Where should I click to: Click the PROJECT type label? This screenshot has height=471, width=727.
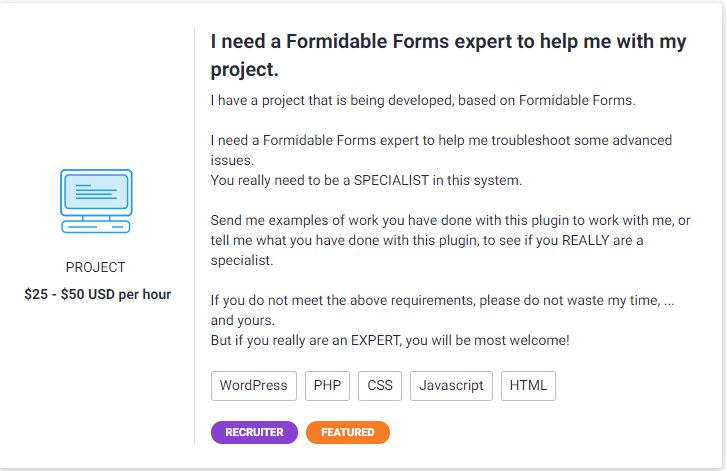(96, 267)
